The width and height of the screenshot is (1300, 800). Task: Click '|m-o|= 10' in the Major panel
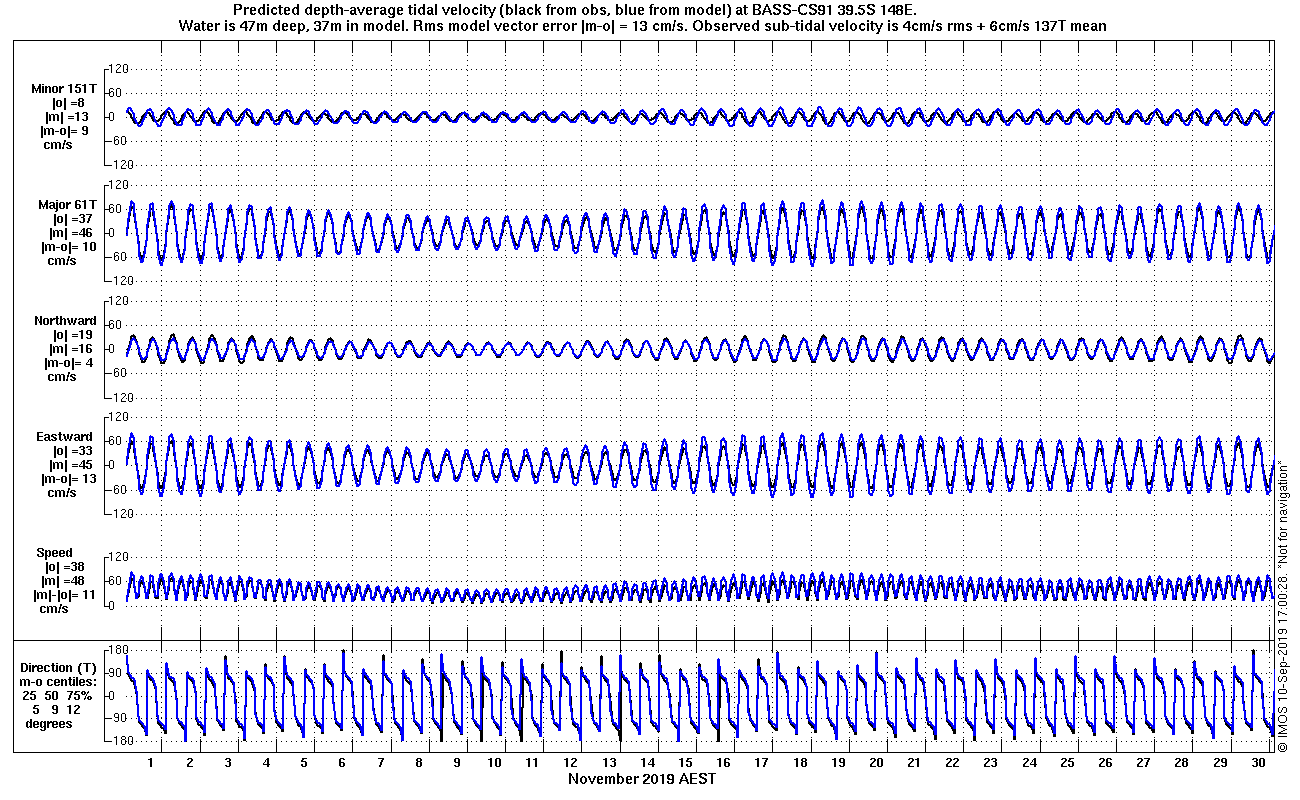(68, 247)
